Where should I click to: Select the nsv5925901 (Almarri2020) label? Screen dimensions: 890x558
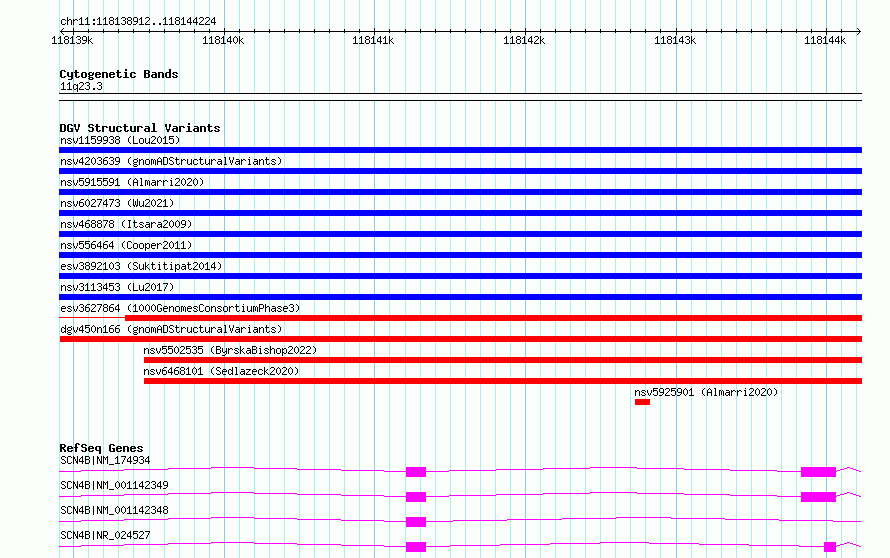706,392
